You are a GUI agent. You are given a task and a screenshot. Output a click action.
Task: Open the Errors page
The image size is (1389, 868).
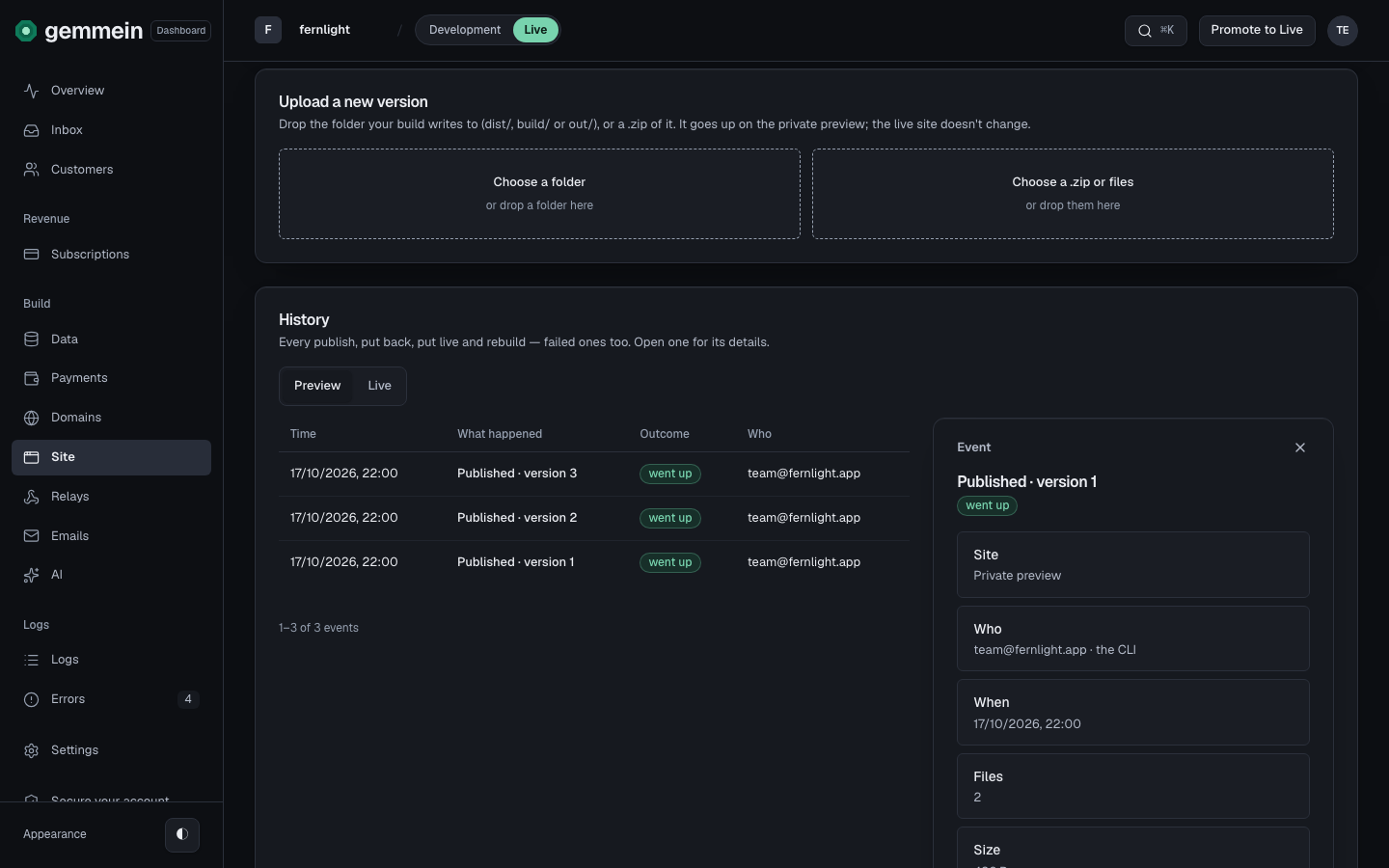[x=111, y=699]
